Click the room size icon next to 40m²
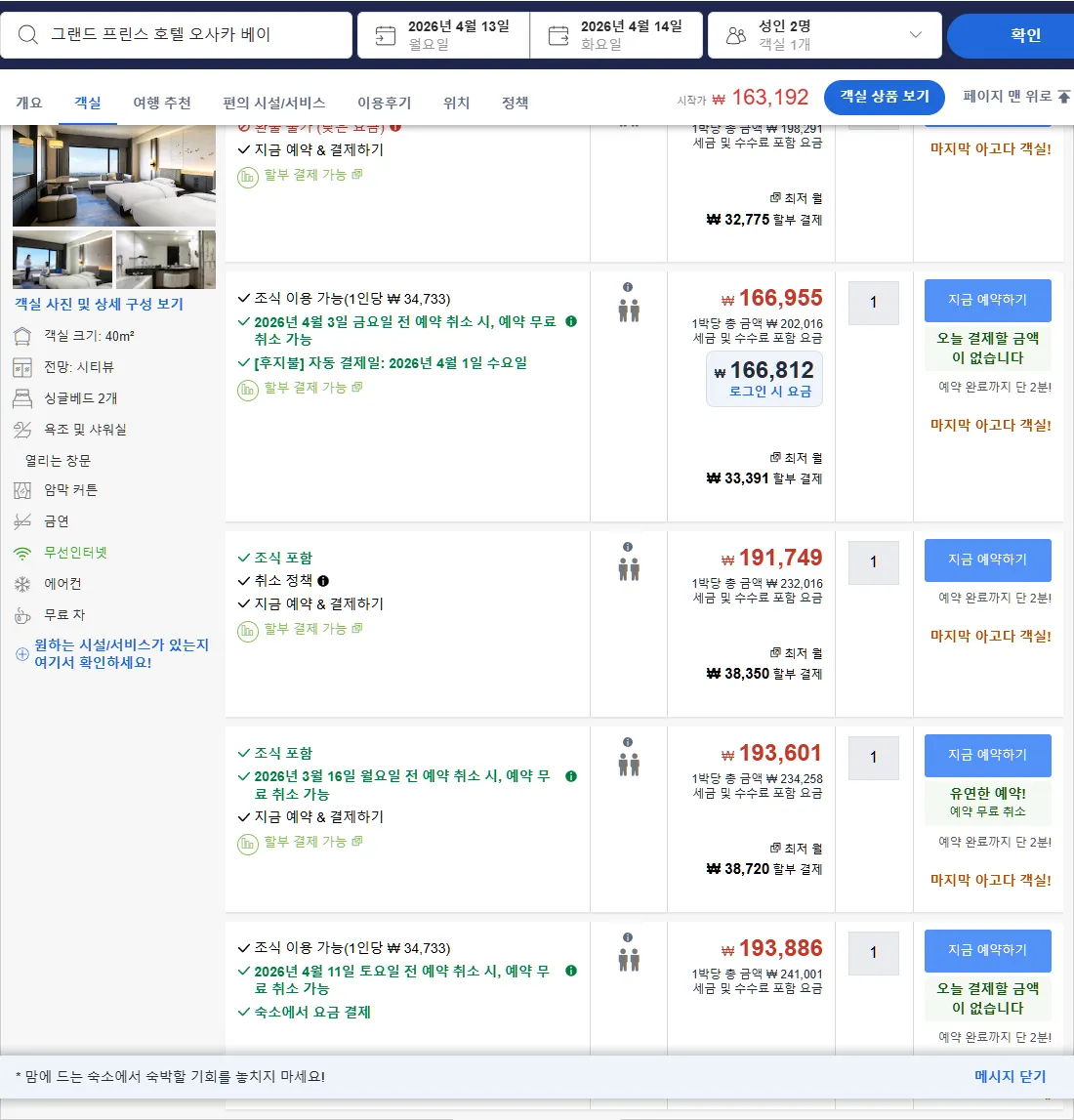The image size is (1074, 1120). pos(22,336)
